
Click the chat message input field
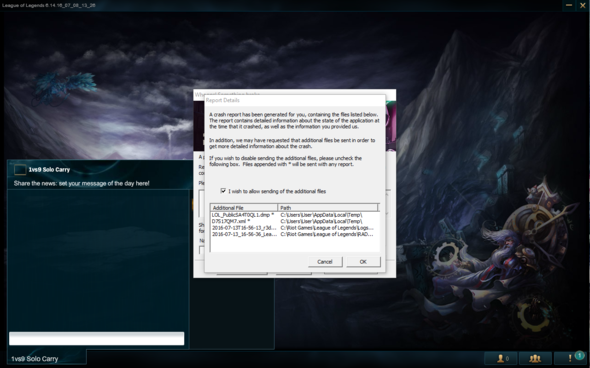[97, 338]
